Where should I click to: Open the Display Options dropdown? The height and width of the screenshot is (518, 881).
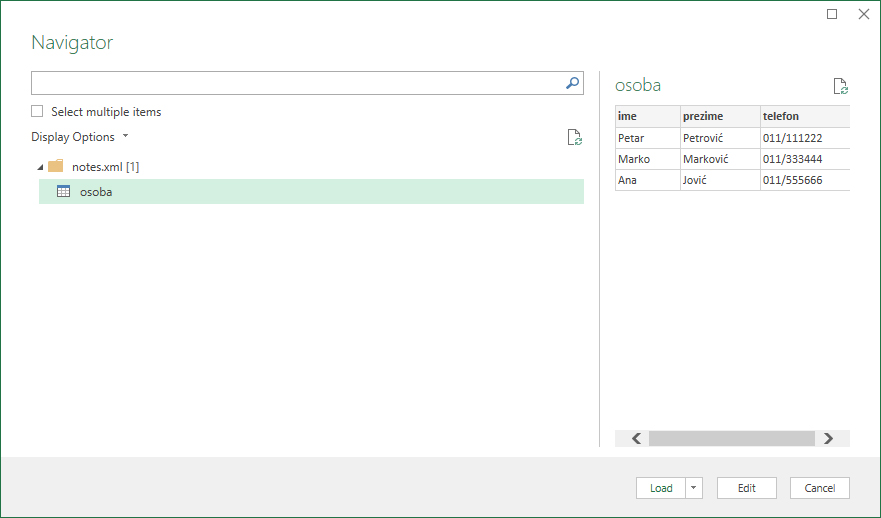coord(79,137)
